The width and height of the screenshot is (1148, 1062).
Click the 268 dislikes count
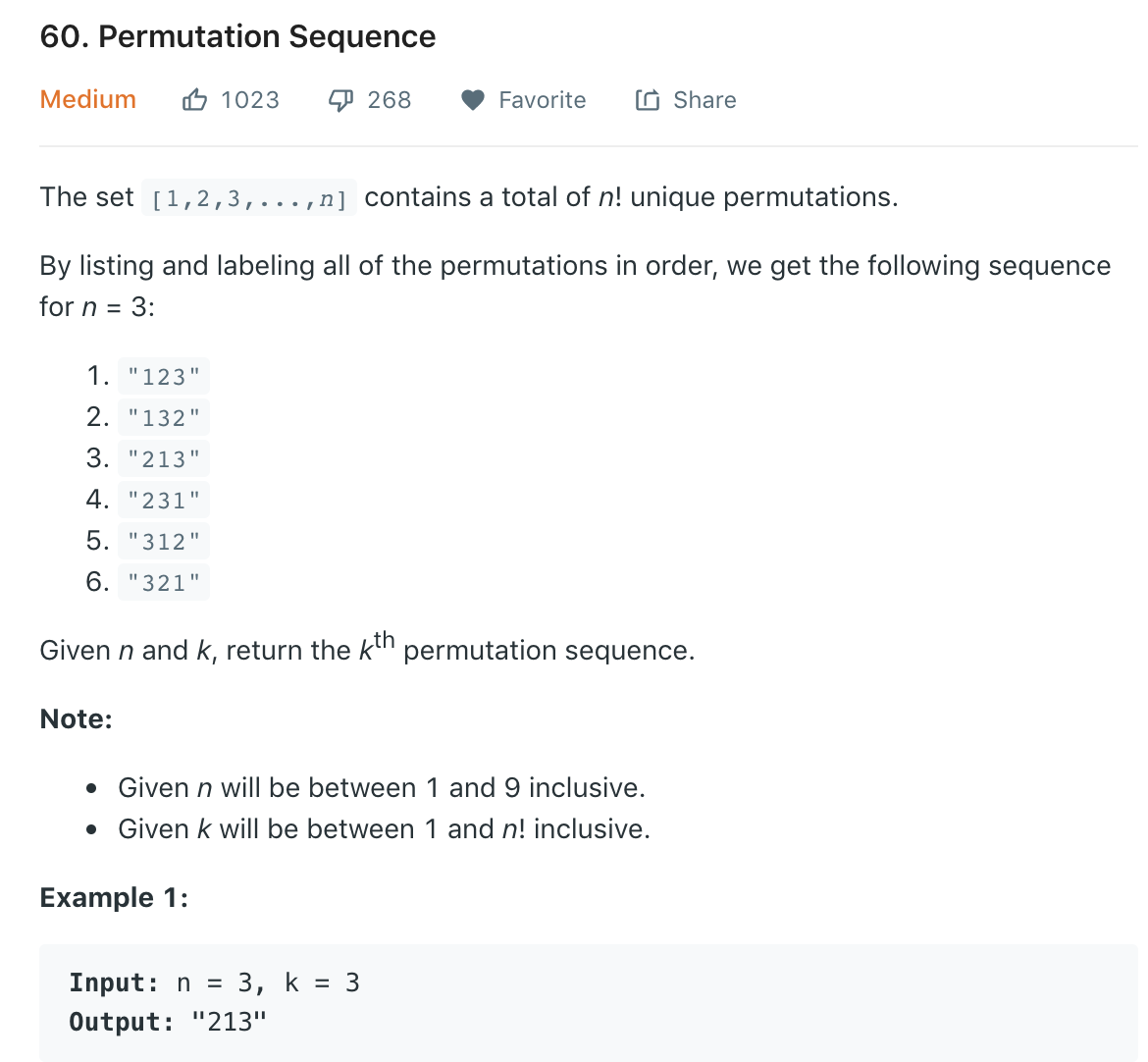[390, 100]
